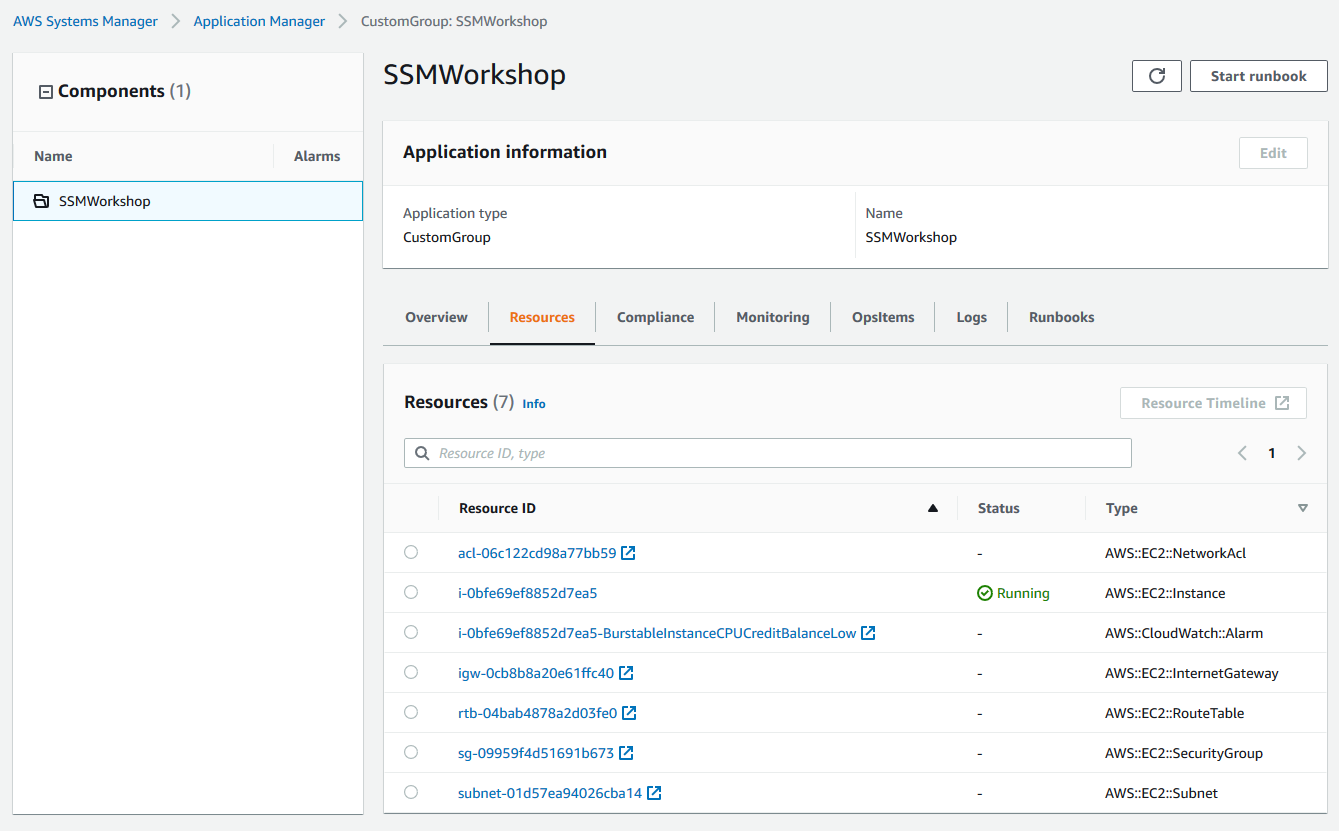The width and height of the screenshot is (1339, 831).
Task: Select radio button for sg-09959f4d51691b673
Action: (x=411, y=752)
